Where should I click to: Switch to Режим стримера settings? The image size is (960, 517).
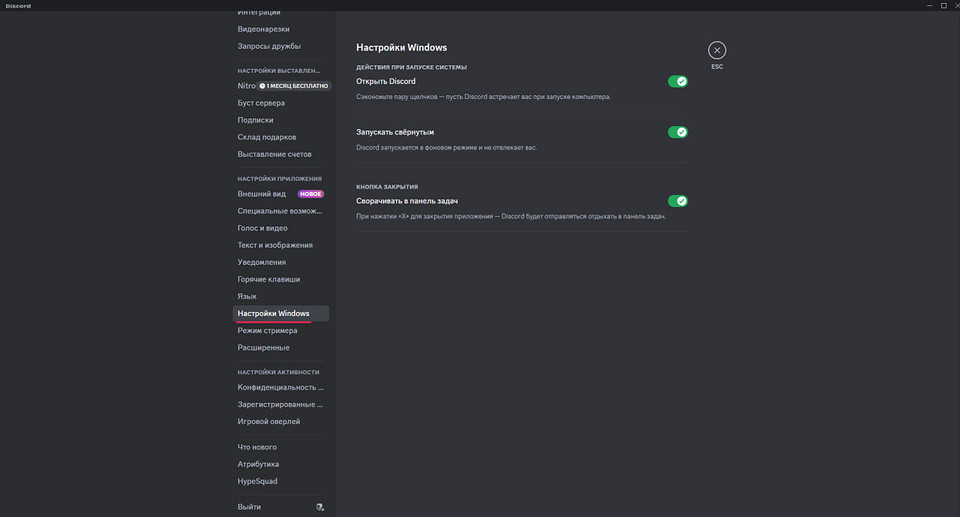(x=267, y=331)
